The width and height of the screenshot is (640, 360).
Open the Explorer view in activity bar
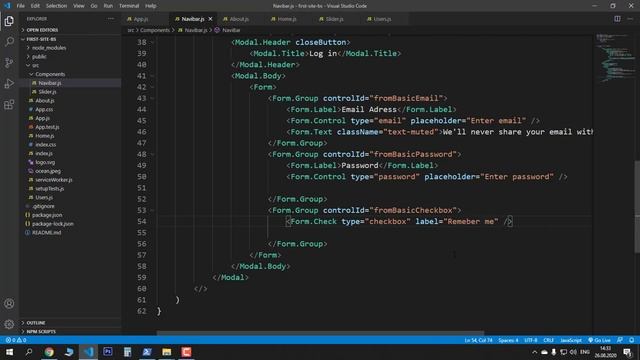[9, 21]
